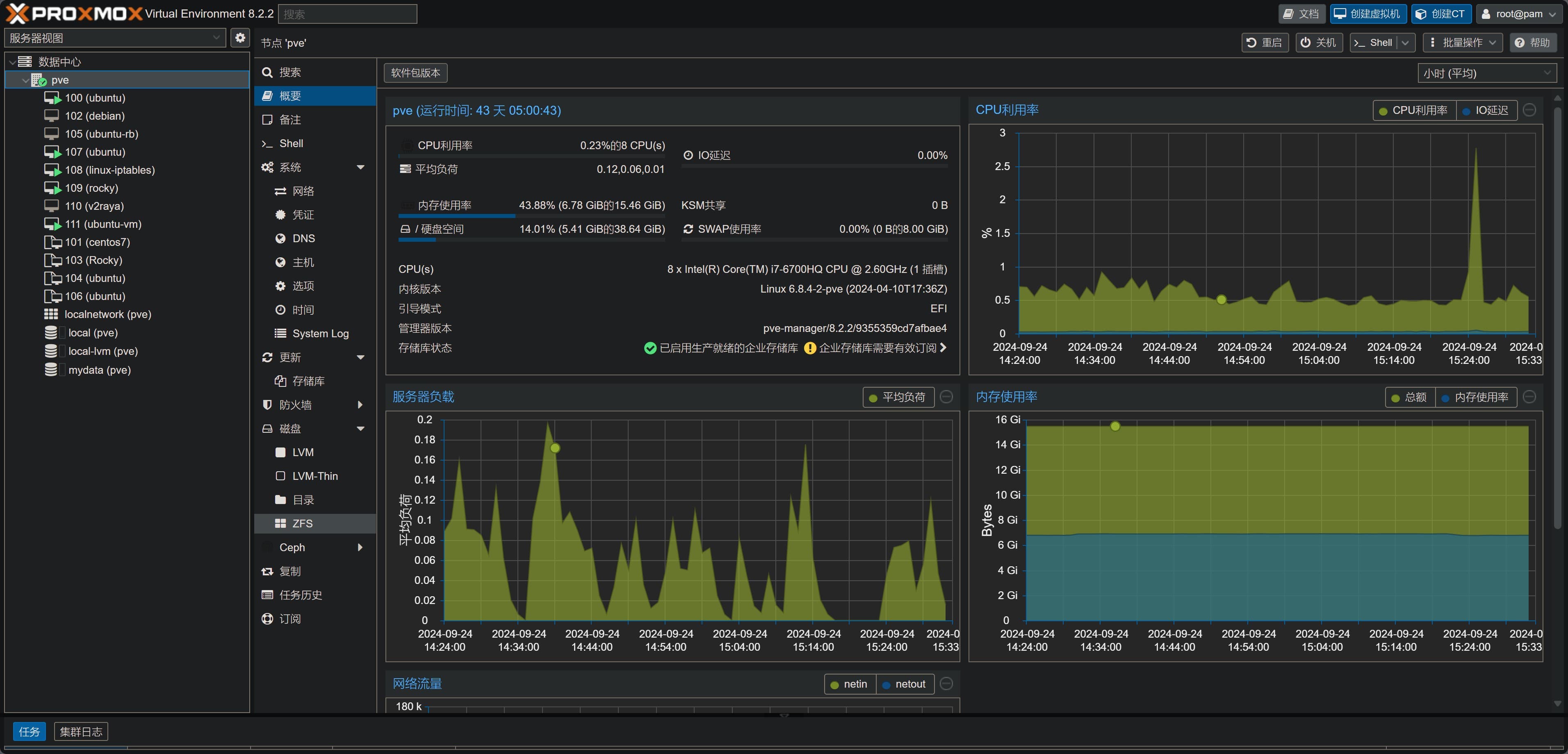This screenshot has width=1568, height=754.
Task: Toggle the CPU利用率 legend series
Action: [x=1414, y=111]
